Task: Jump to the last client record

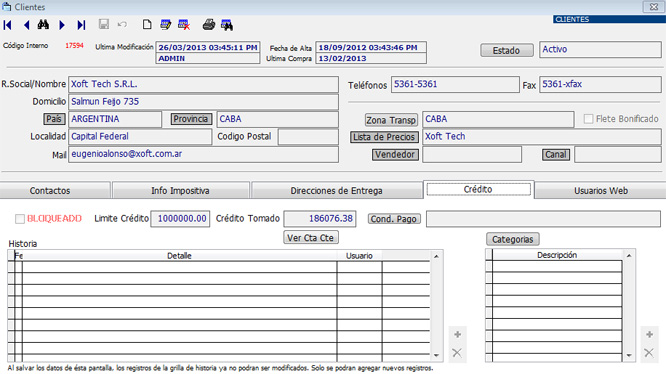Action: 81,25
